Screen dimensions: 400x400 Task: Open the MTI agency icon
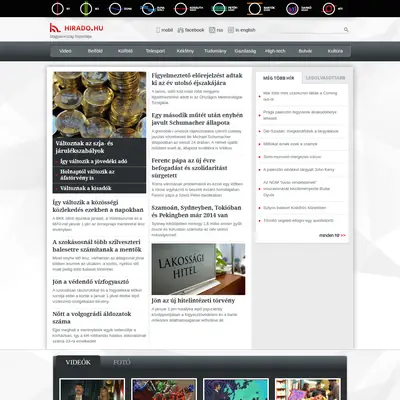329,9
